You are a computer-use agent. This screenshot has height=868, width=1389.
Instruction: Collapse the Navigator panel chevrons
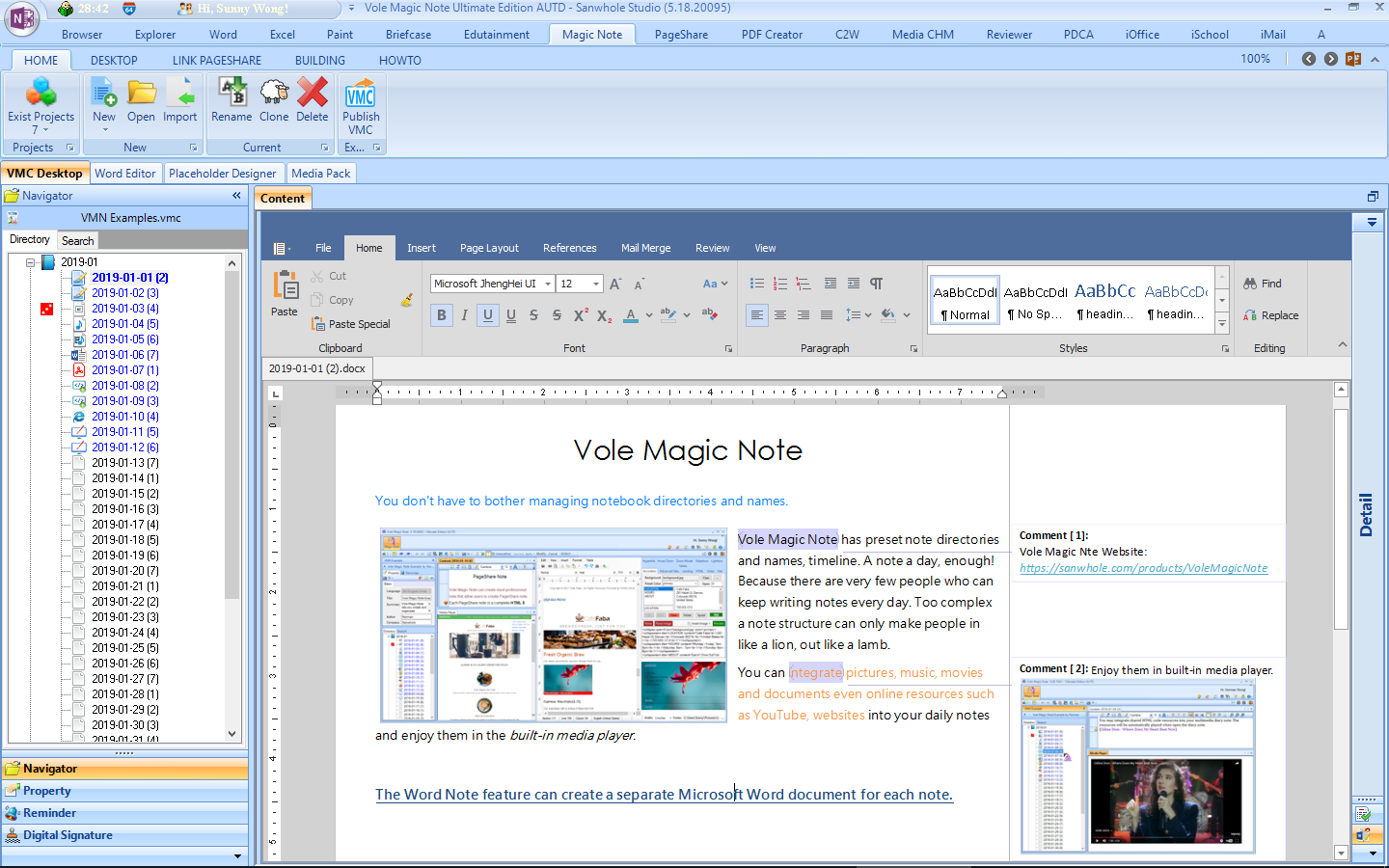pyautogui.click(x=236, y=196)
